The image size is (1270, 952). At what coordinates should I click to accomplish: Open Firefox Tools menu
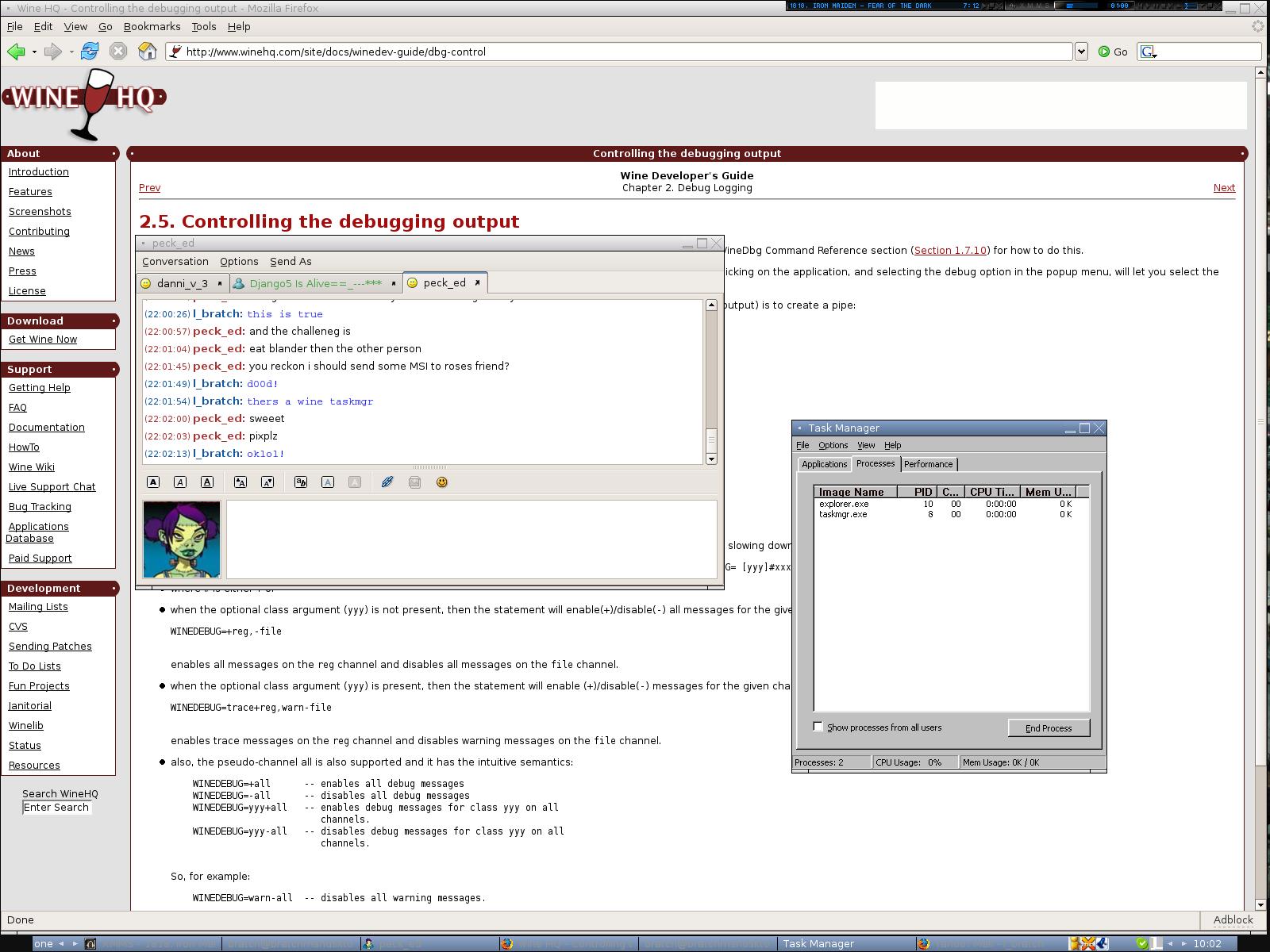pyautogui.click(x=203, y=26)
